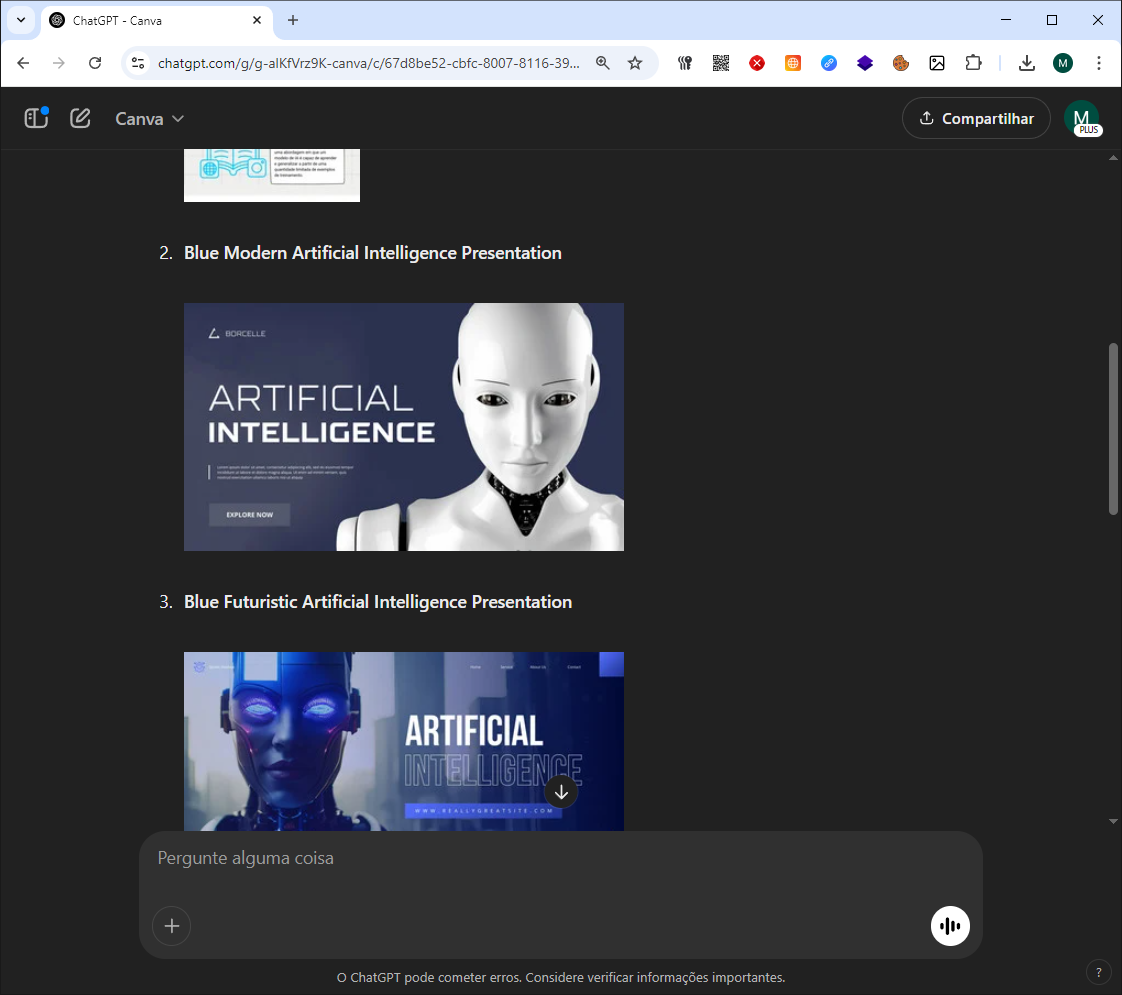The width and height of the screenshot is (1122, 995).
Task: View site information icon in address bar
Action: click(138, 63)
